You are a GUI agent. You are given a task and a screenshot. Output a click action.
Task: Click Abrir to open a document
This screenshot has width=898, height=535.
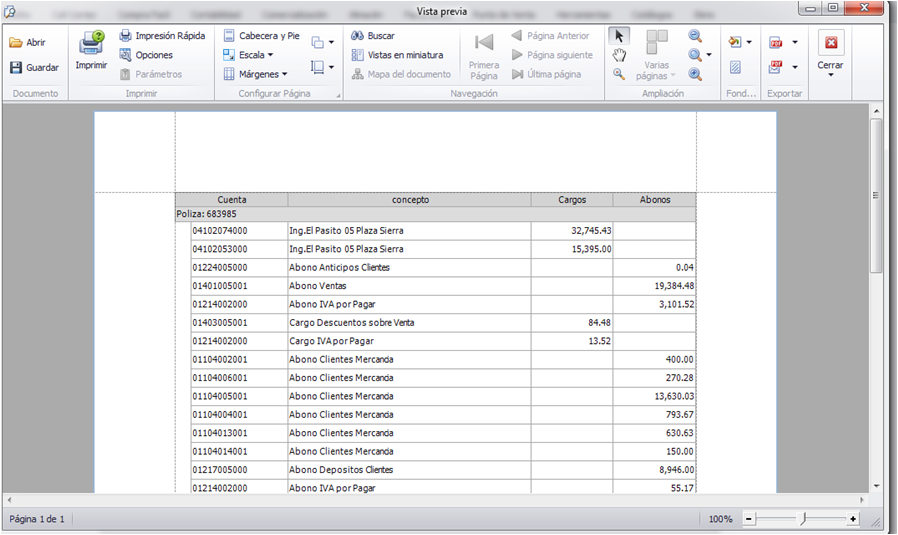(x=27, y=42)
